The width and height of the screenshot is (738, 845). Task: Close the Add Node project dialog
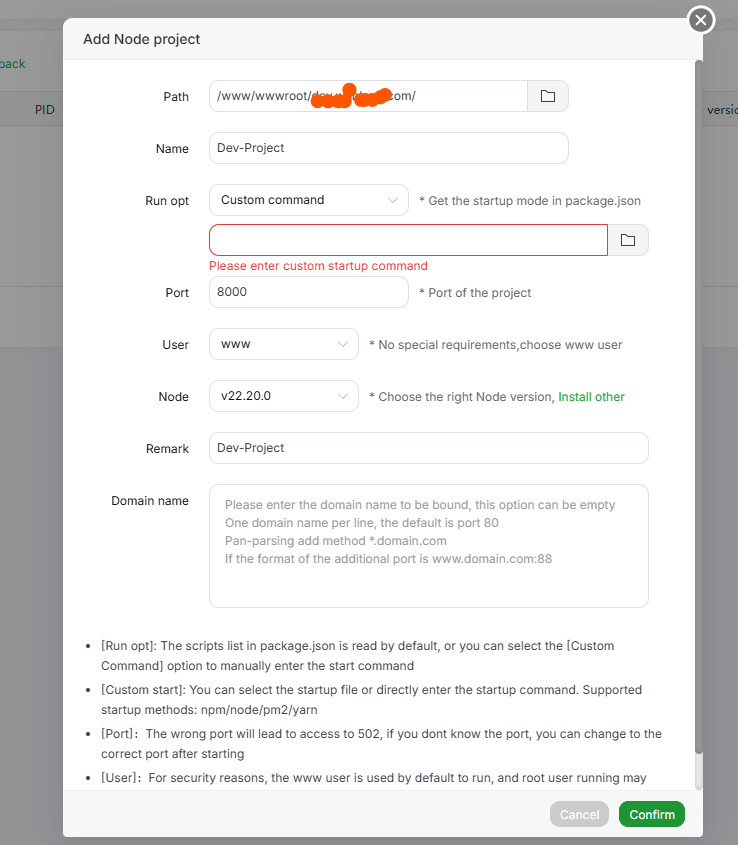click(x=701, y=19)
